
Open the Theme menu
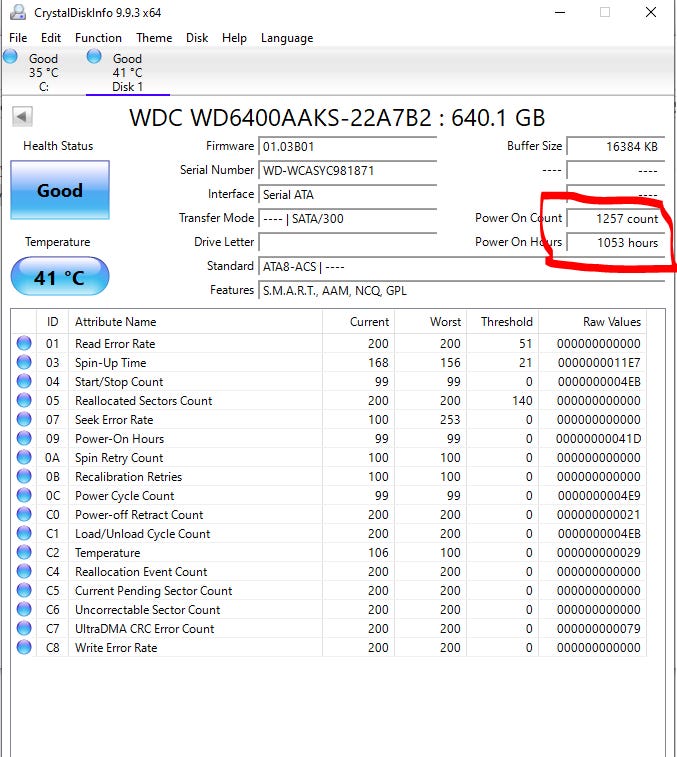point(154,38)
